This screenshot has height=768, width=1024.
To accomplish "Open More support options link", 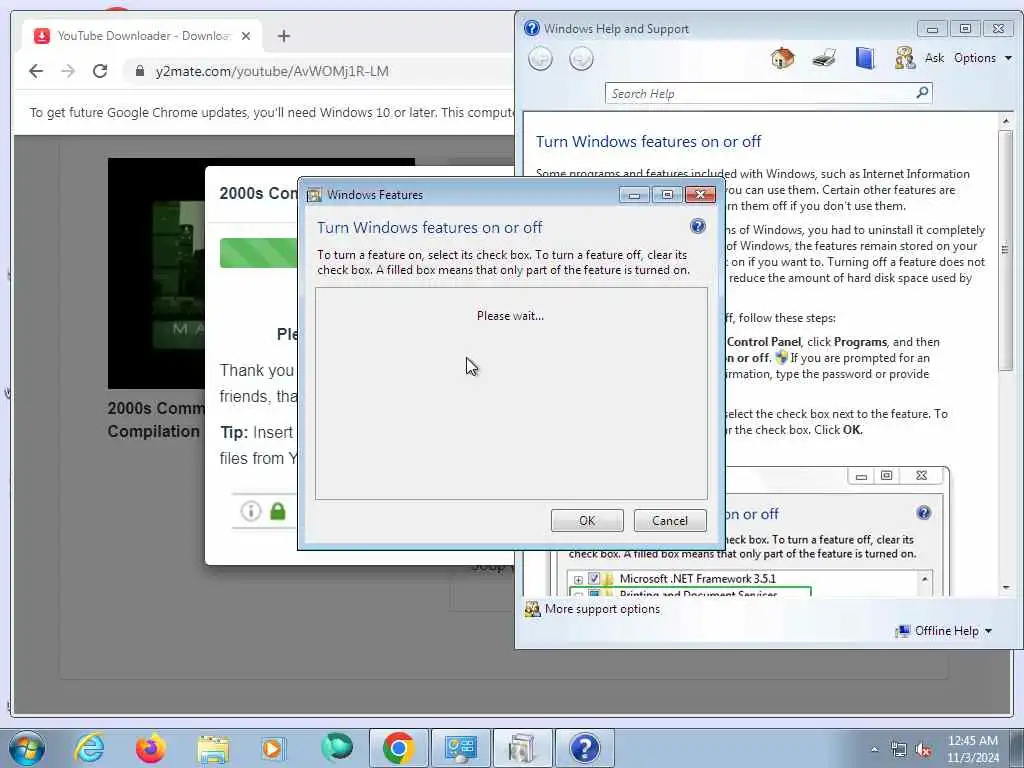I will click(x=602, y=609).
